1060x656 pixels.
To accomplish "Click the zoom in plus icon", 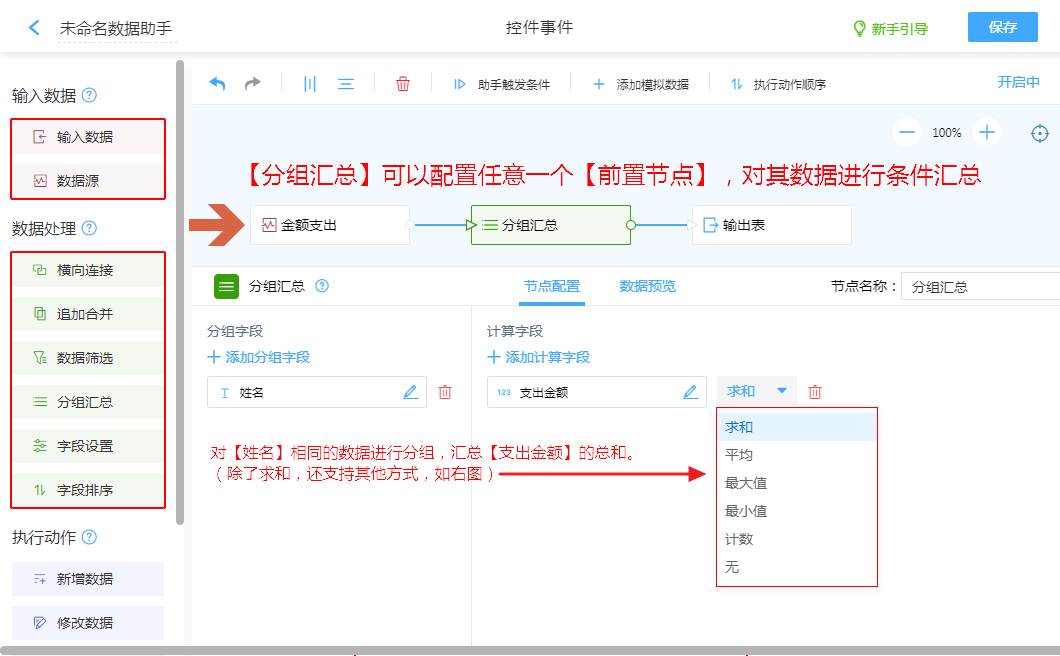I will 987,132.
